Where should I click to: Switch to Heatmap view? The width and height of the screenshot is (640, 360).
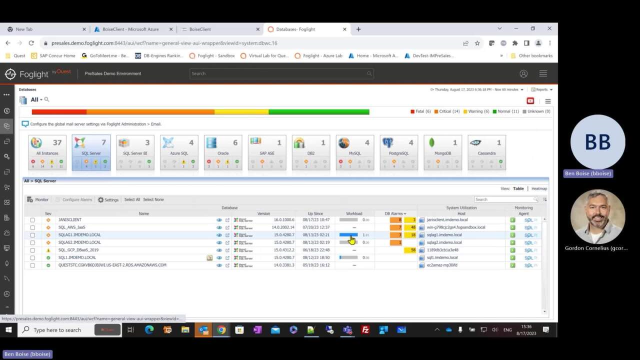[x=539, y=189]
